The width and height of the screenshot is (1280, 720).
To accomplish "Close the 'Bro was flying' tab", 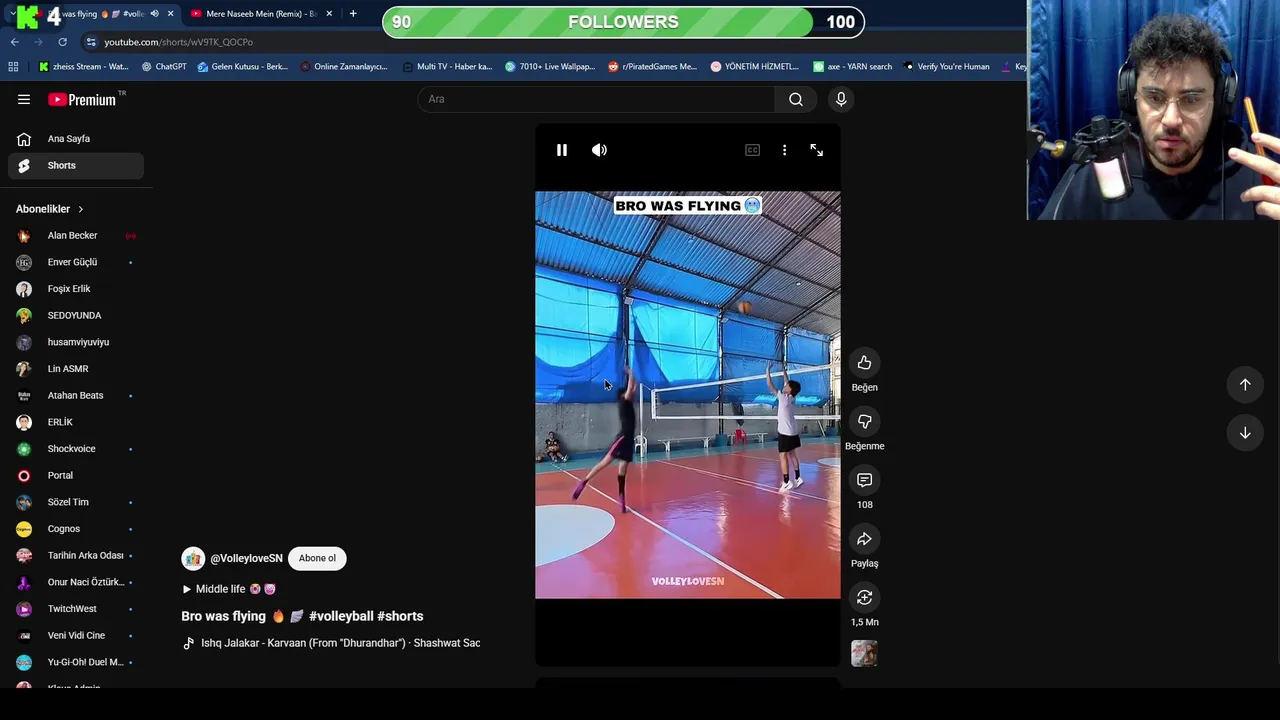I will click(170, 14).
